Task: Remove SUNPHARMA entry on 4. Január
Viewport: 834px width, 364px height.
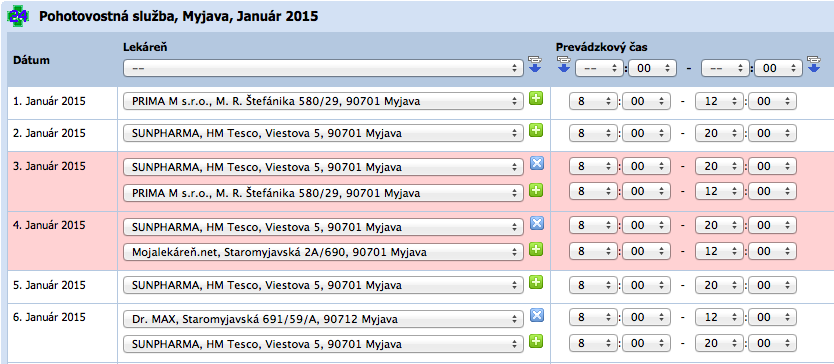Action: tap(536, 224)
